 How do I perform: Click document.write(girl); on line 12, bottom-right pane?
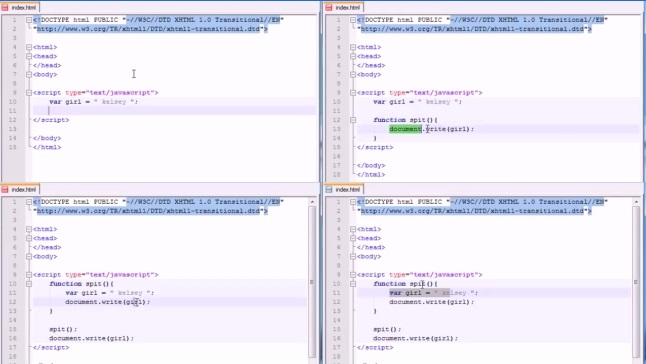tap(432, 302)
